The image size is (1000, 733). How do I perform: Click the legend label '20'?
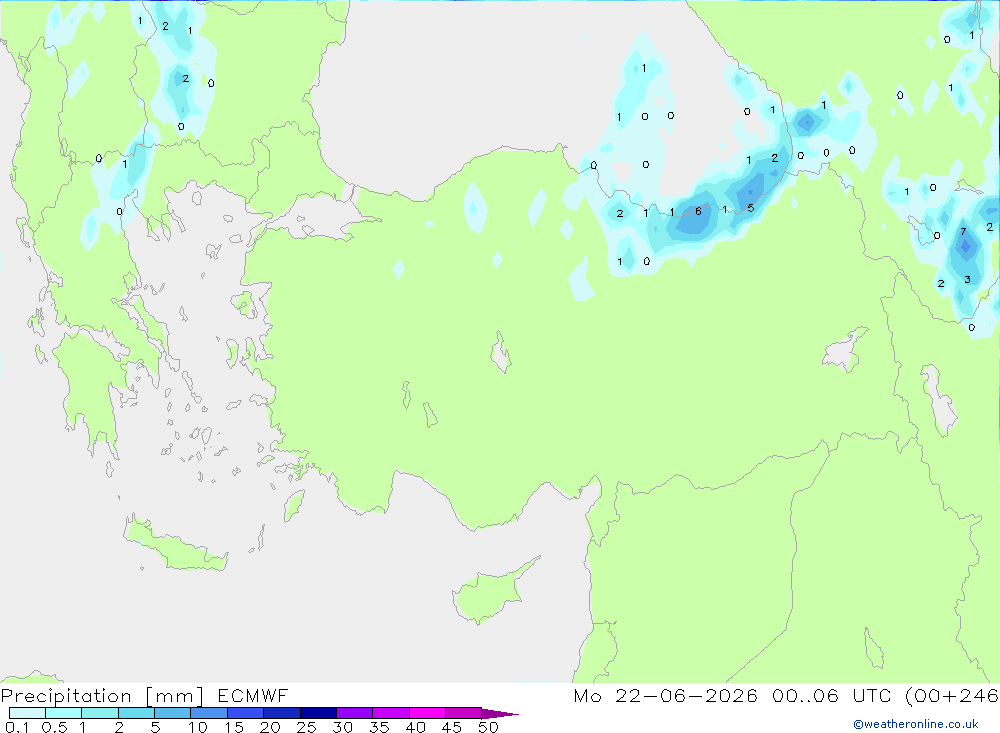(270, 727)
